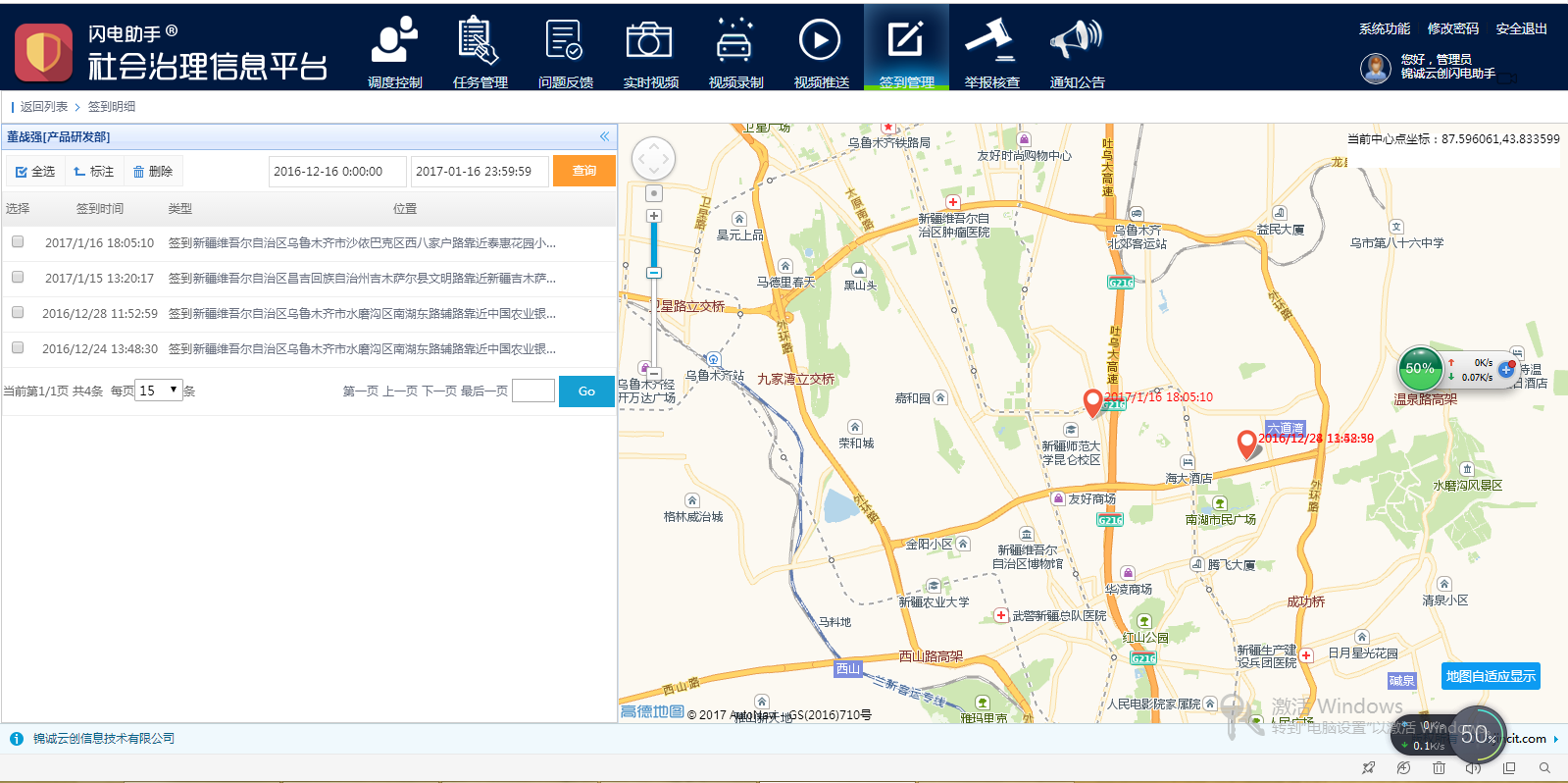
Task: Open the 任务管理 task management icon
Action: [480, 43]
